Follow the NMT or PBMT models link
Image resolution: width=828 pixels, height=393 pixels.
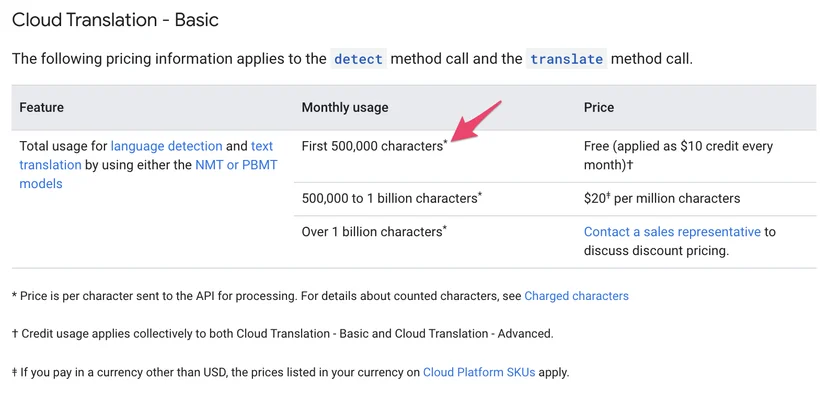148,174
